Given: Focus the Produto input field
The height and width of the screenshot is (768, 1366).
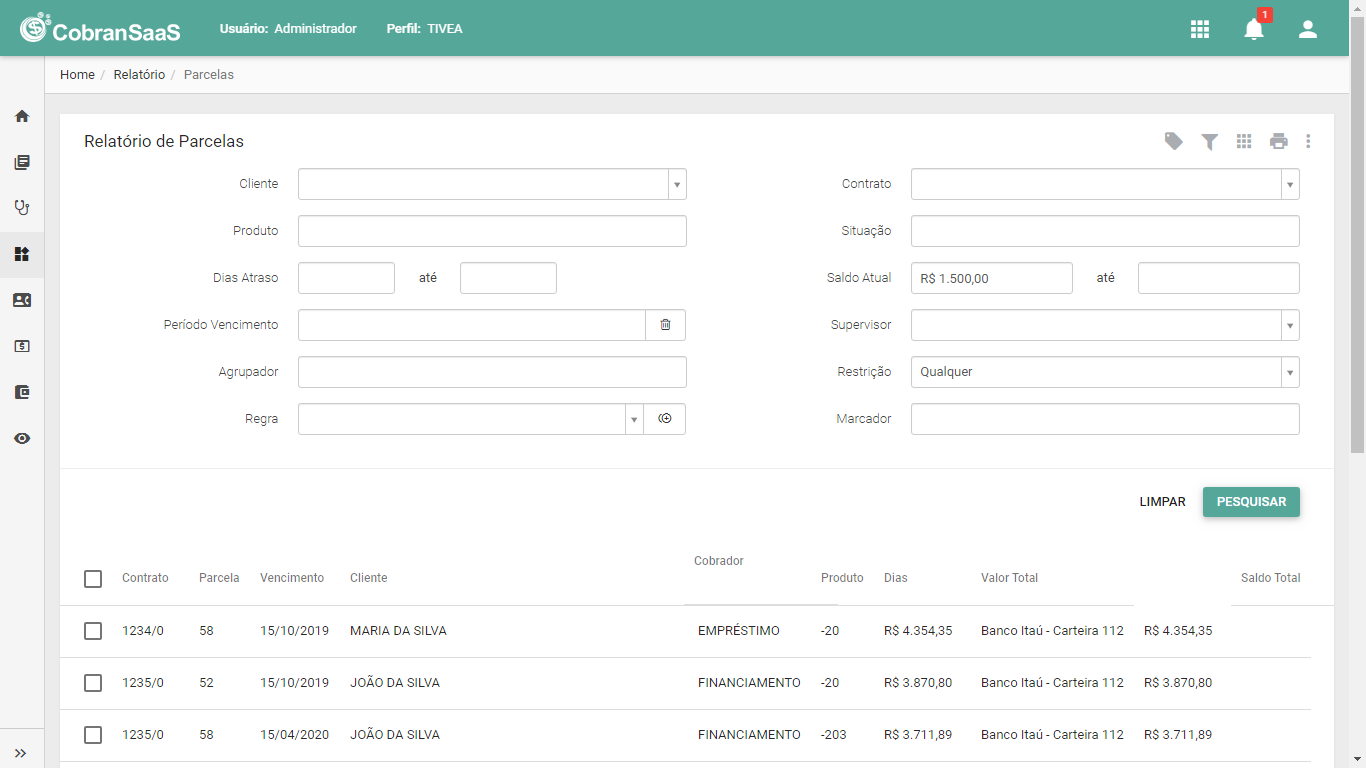Looking at the screenshot, I should coord(492,231).
